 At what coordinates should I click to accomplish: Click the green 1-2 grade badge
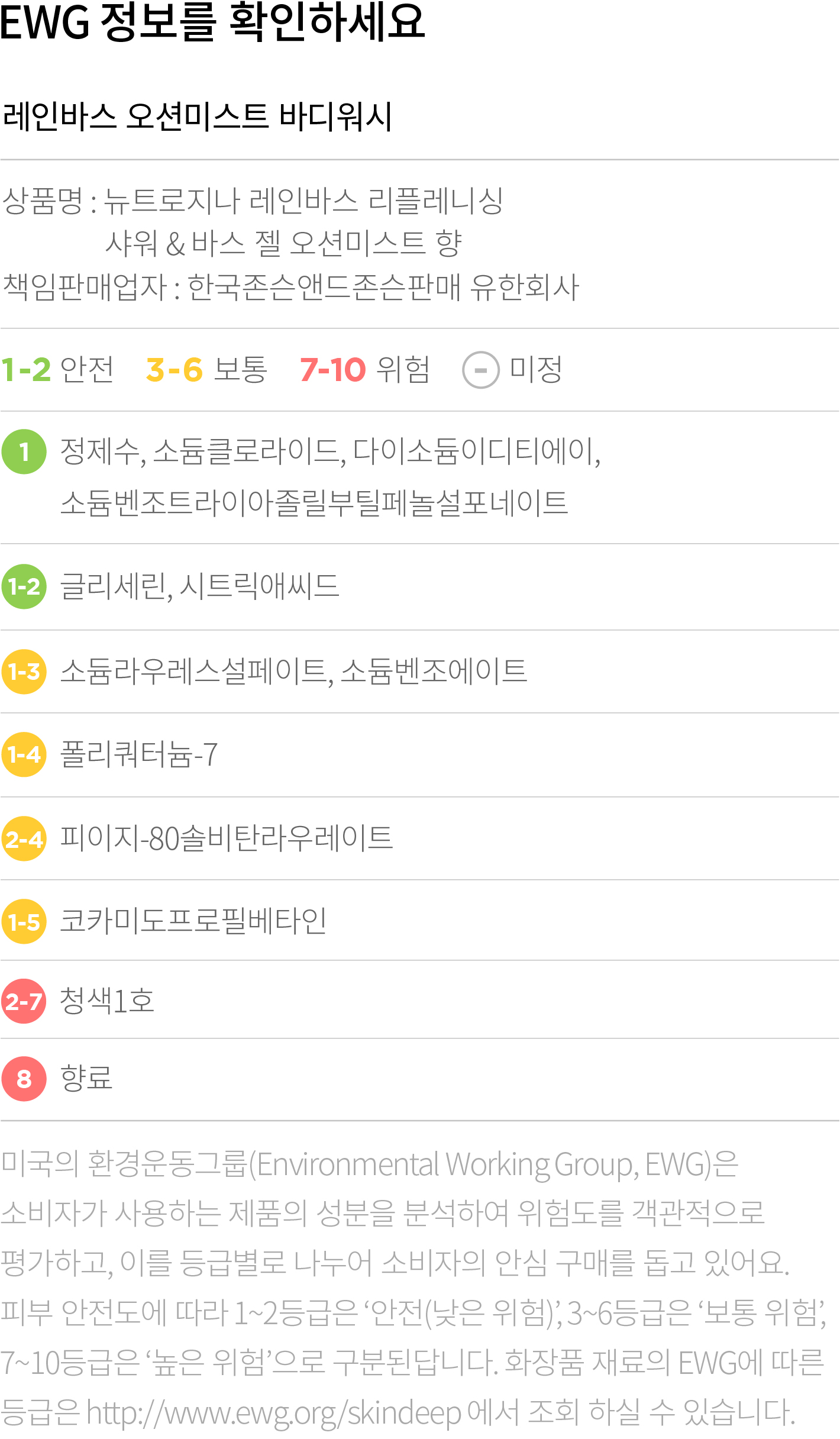[x=24, y=586]
